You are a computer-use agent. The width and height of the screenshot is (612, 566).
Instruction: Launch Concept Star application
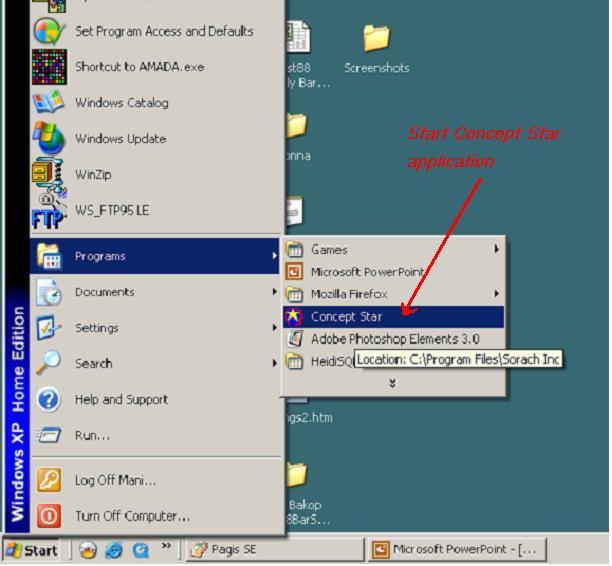pyautogui.click(x=393, y=317)
